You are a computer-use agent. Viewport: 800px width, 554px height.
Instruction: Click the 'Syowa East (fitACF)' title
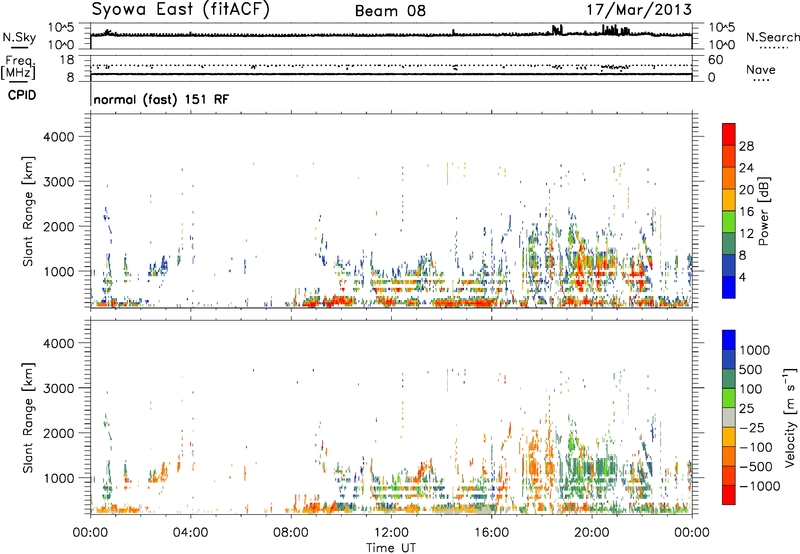180,9
